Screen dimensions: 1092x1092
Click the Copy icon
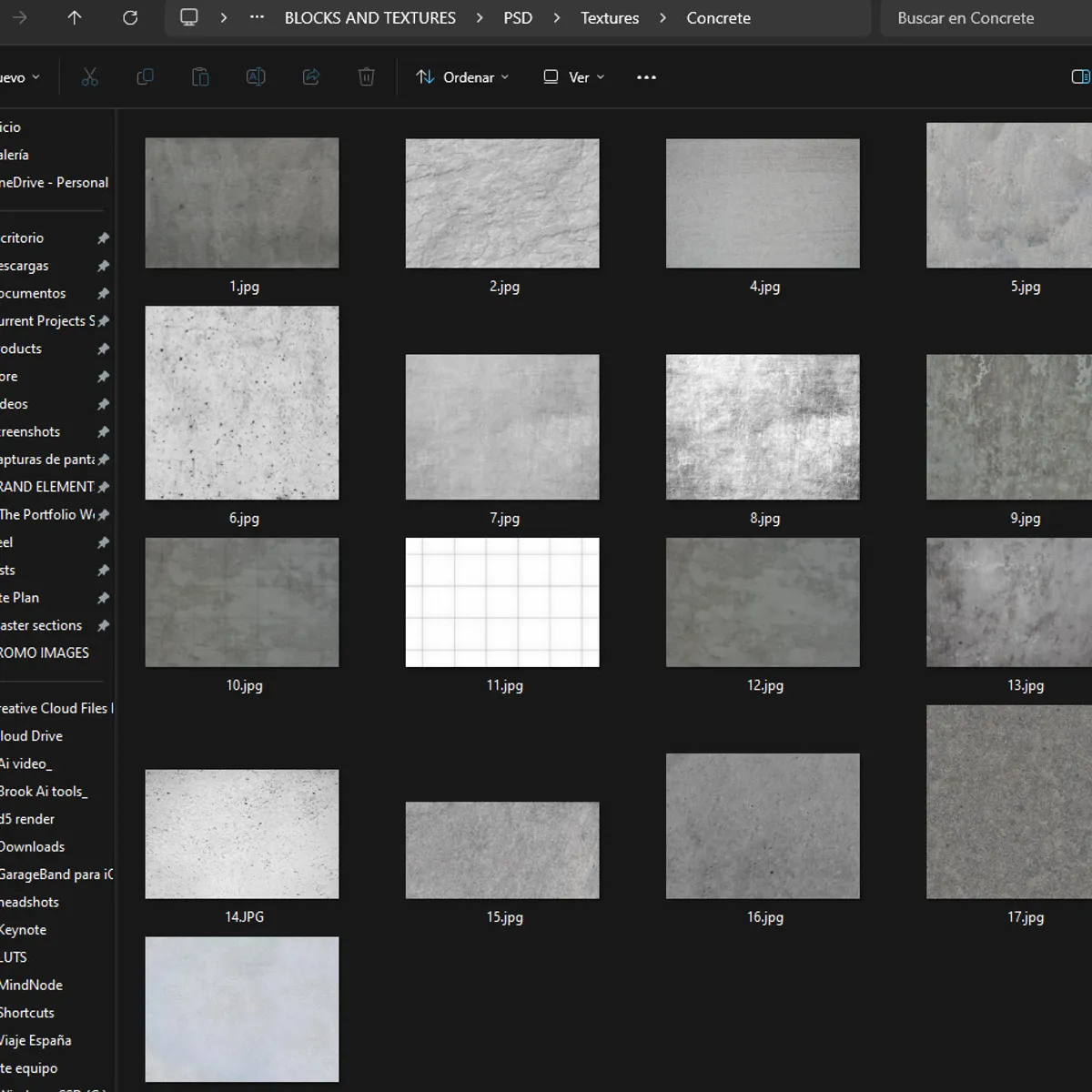[x=145, y=76]
